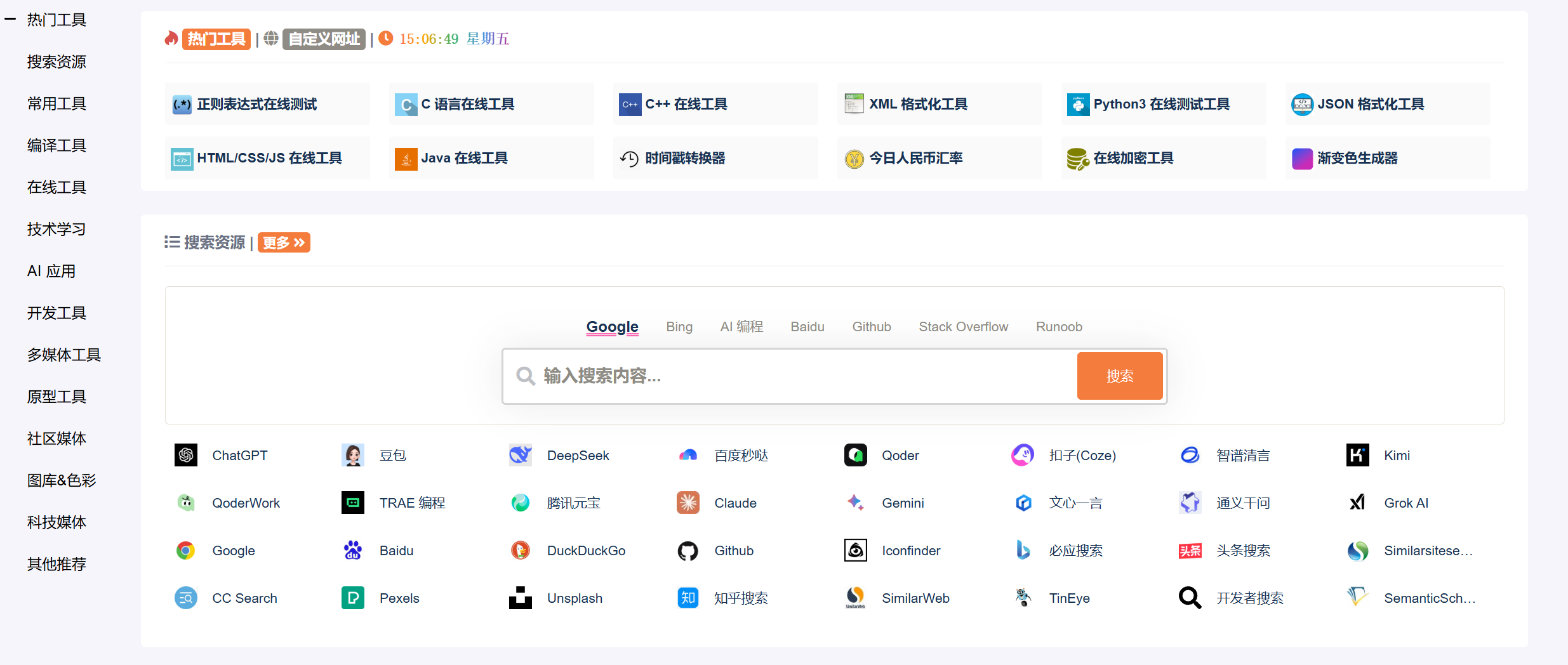
Task: Switch to the Baidu search tab
Action: [x=807, y=327]
